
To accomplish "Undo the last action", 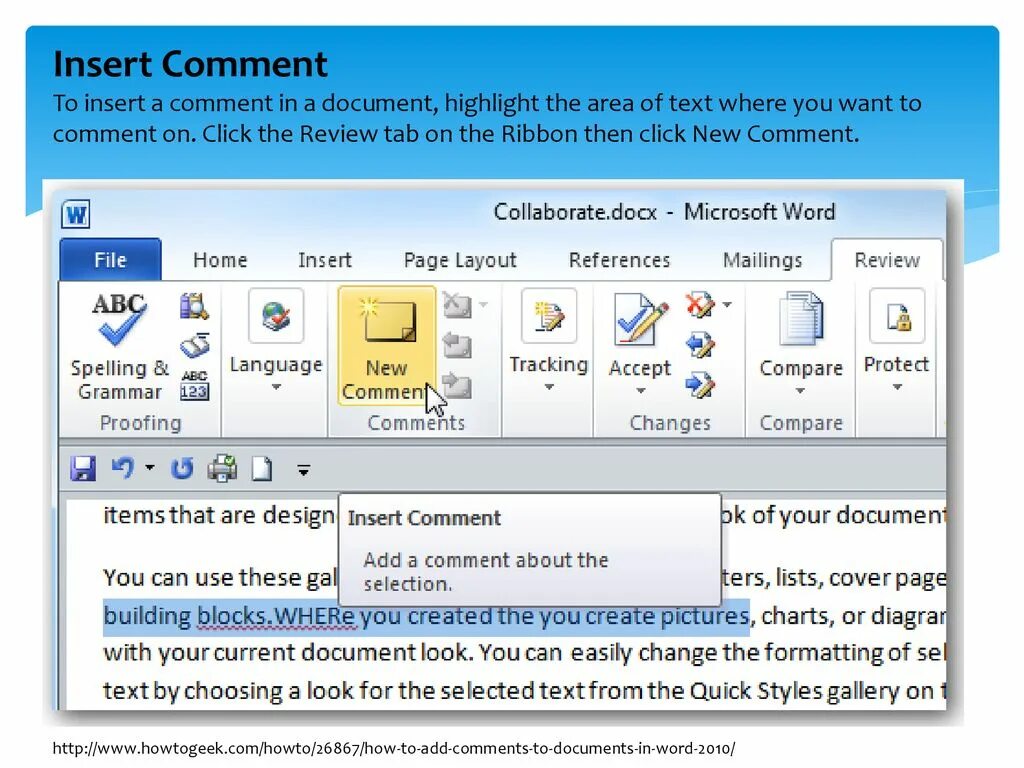I will click(123, 468).
